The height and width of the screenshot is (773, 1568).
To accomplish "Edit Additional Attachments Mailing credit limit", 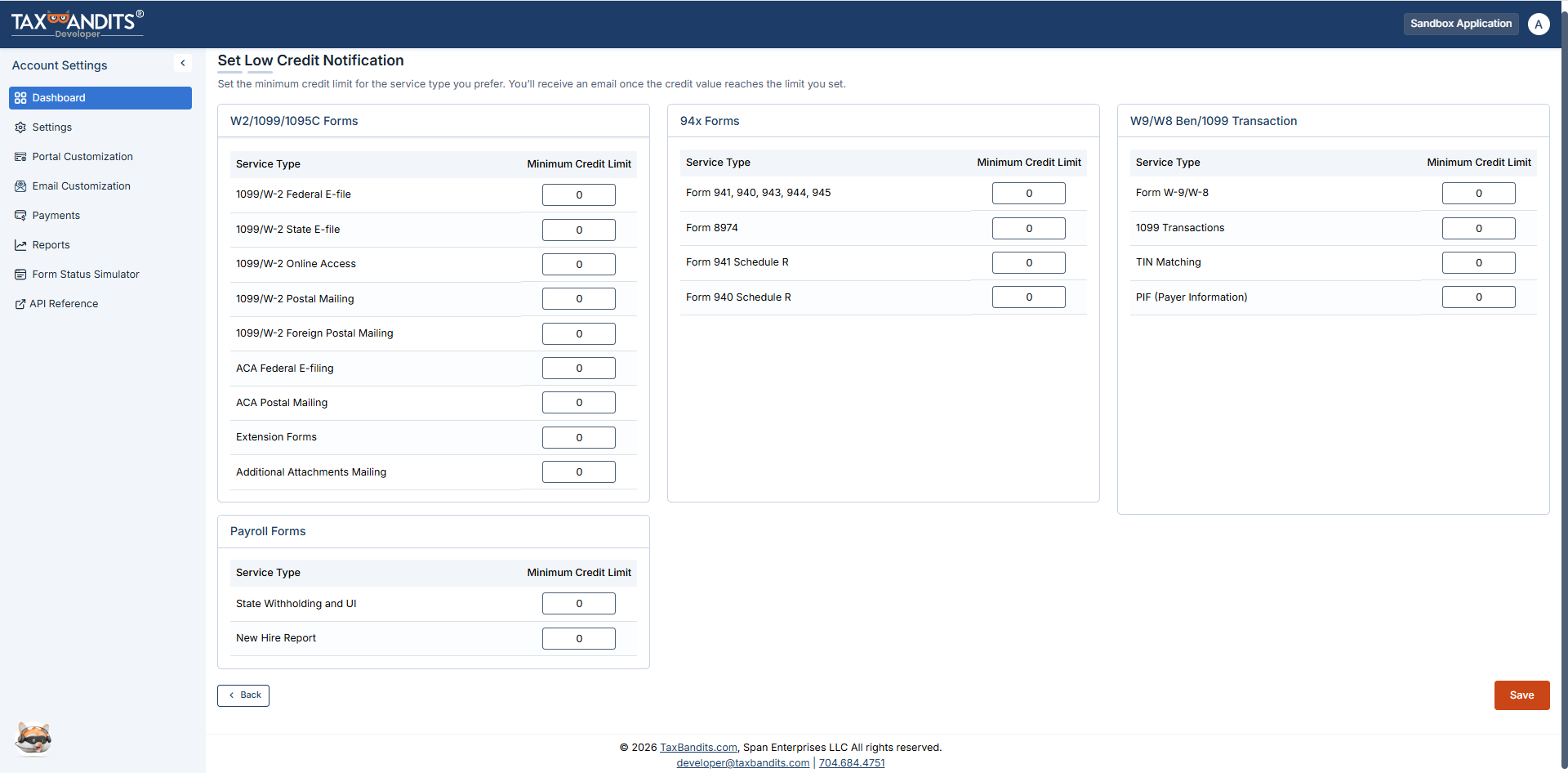I will (579, 472).
